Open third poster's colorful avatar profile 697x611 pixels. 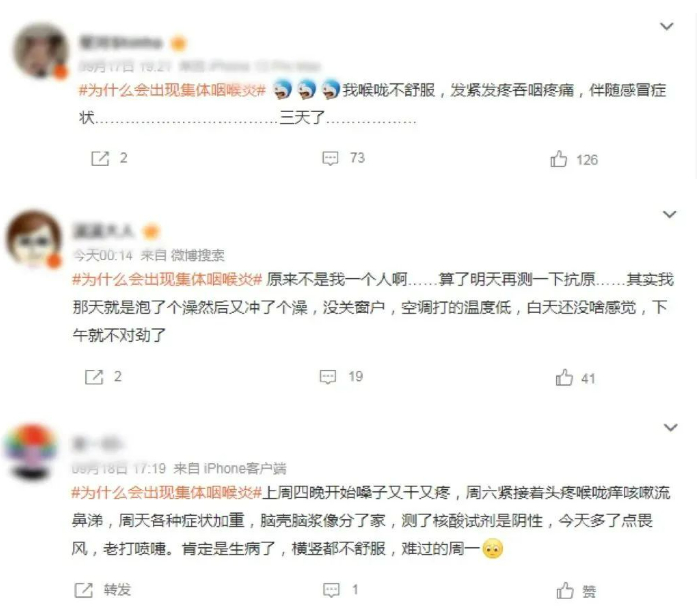point(31,452)
